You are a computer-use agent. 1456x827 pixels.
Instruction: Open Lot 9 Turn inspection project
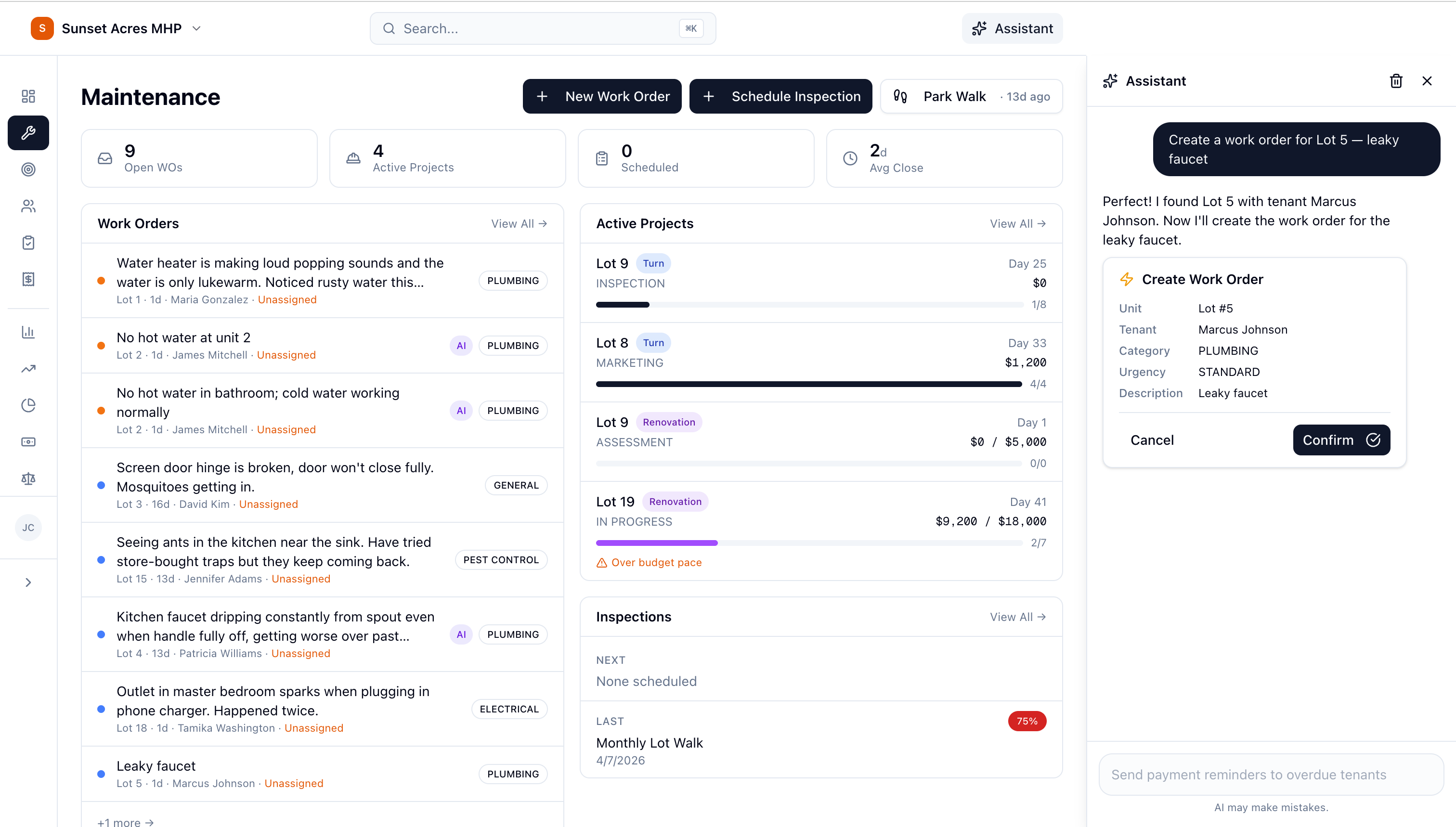pos(821,283)
